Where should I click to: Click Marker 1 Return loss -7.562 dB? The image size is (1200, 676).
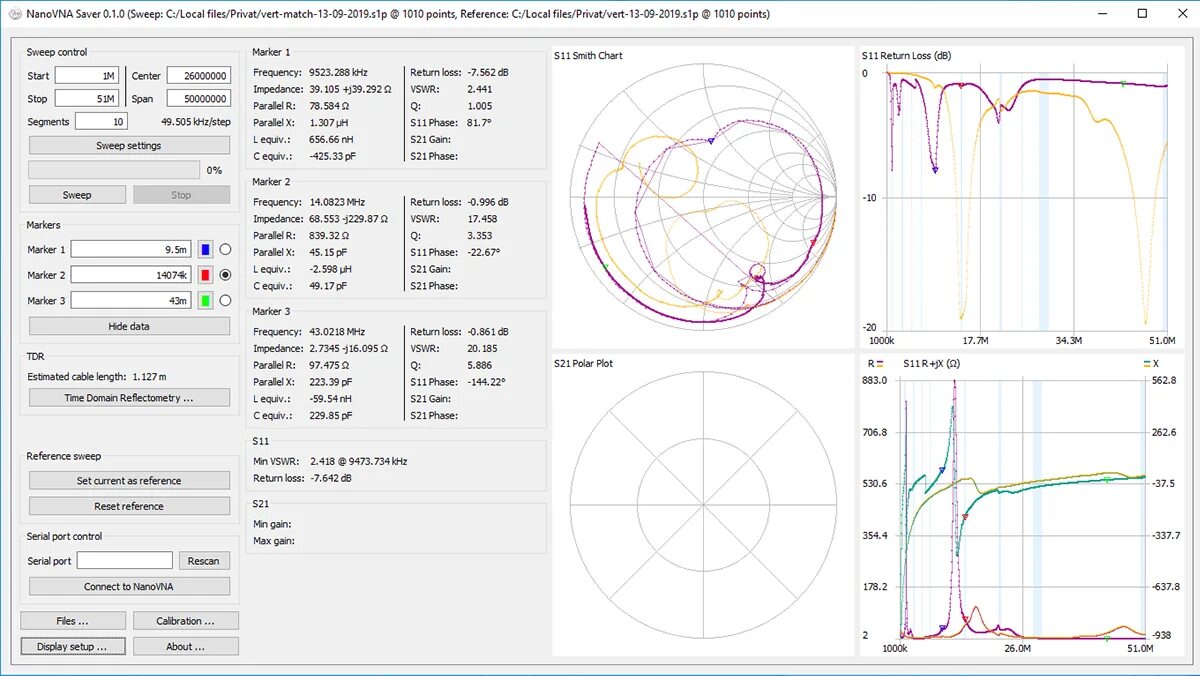487,72
